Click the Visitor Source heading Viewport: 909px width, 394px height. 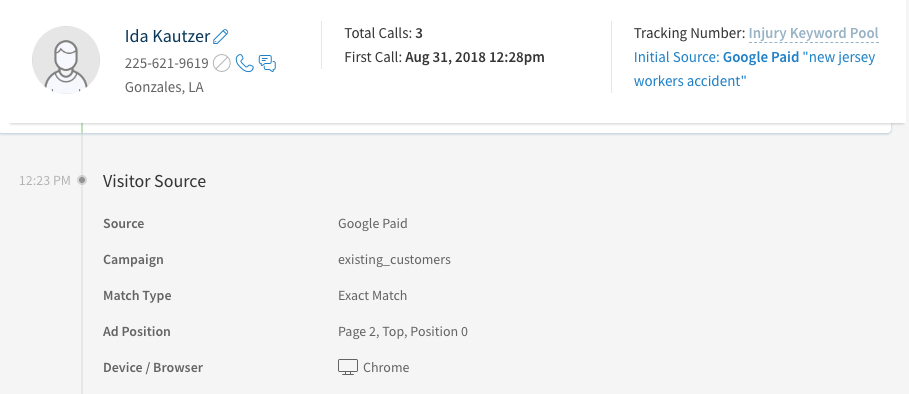[x=154, y=181]
